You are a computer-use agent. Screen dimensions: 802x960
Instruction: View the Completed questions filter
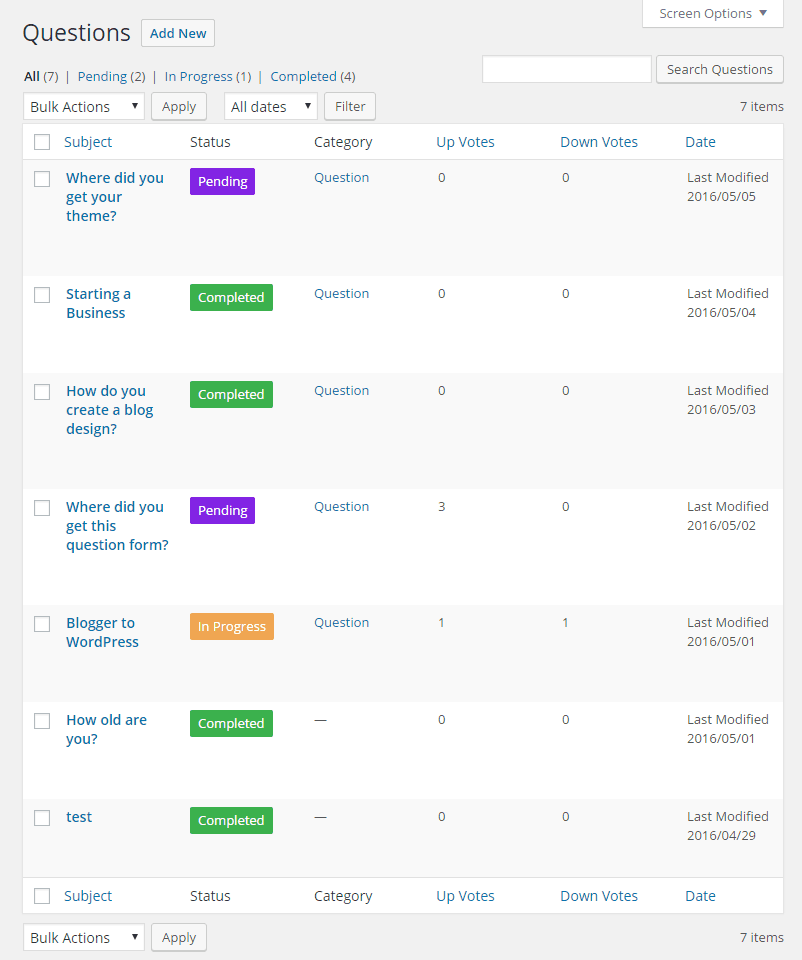tap(303, 76)
